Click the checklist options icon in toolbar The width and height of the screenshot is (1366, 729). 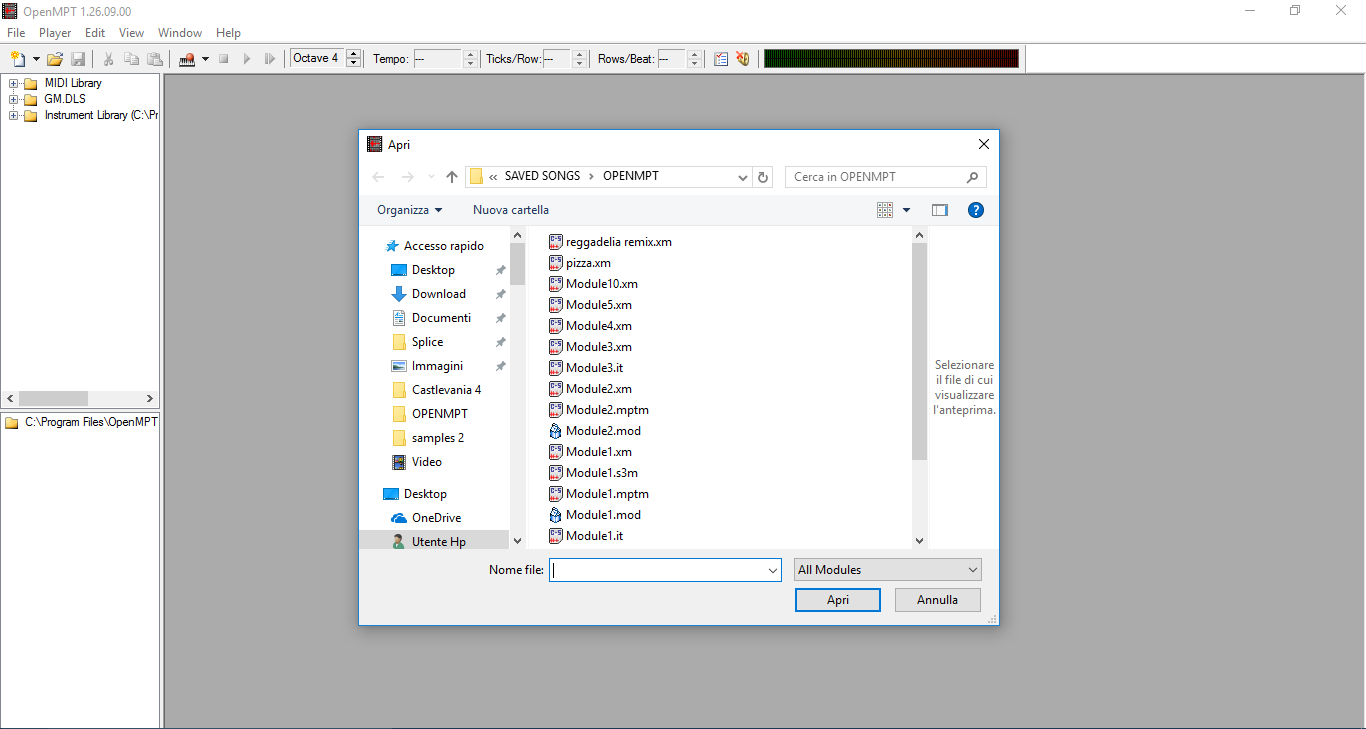tap(721, 59)
